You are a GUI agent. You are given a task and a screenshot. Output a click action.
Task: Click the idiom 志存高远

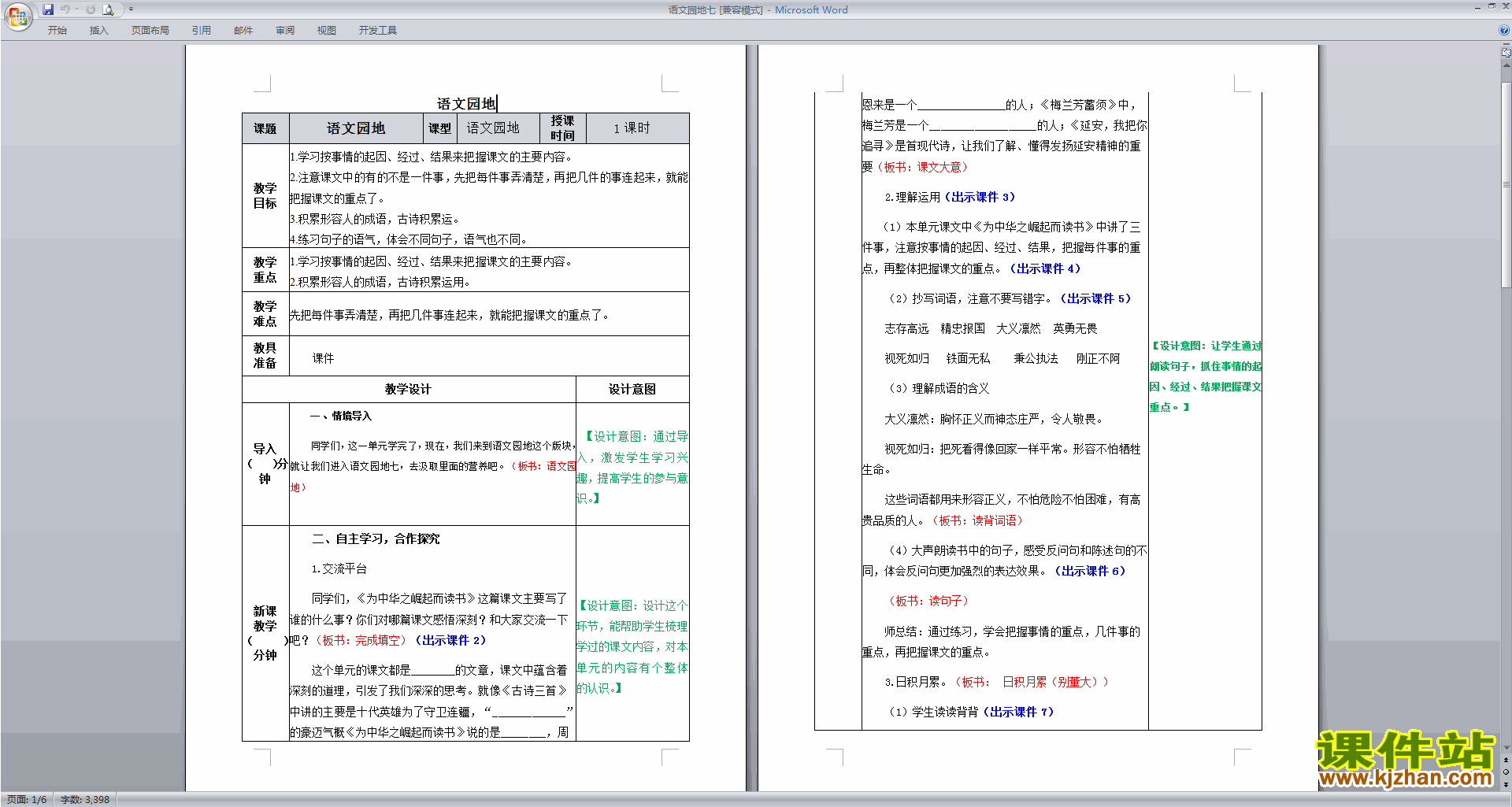pyautogui.click(x=906, y=328)
